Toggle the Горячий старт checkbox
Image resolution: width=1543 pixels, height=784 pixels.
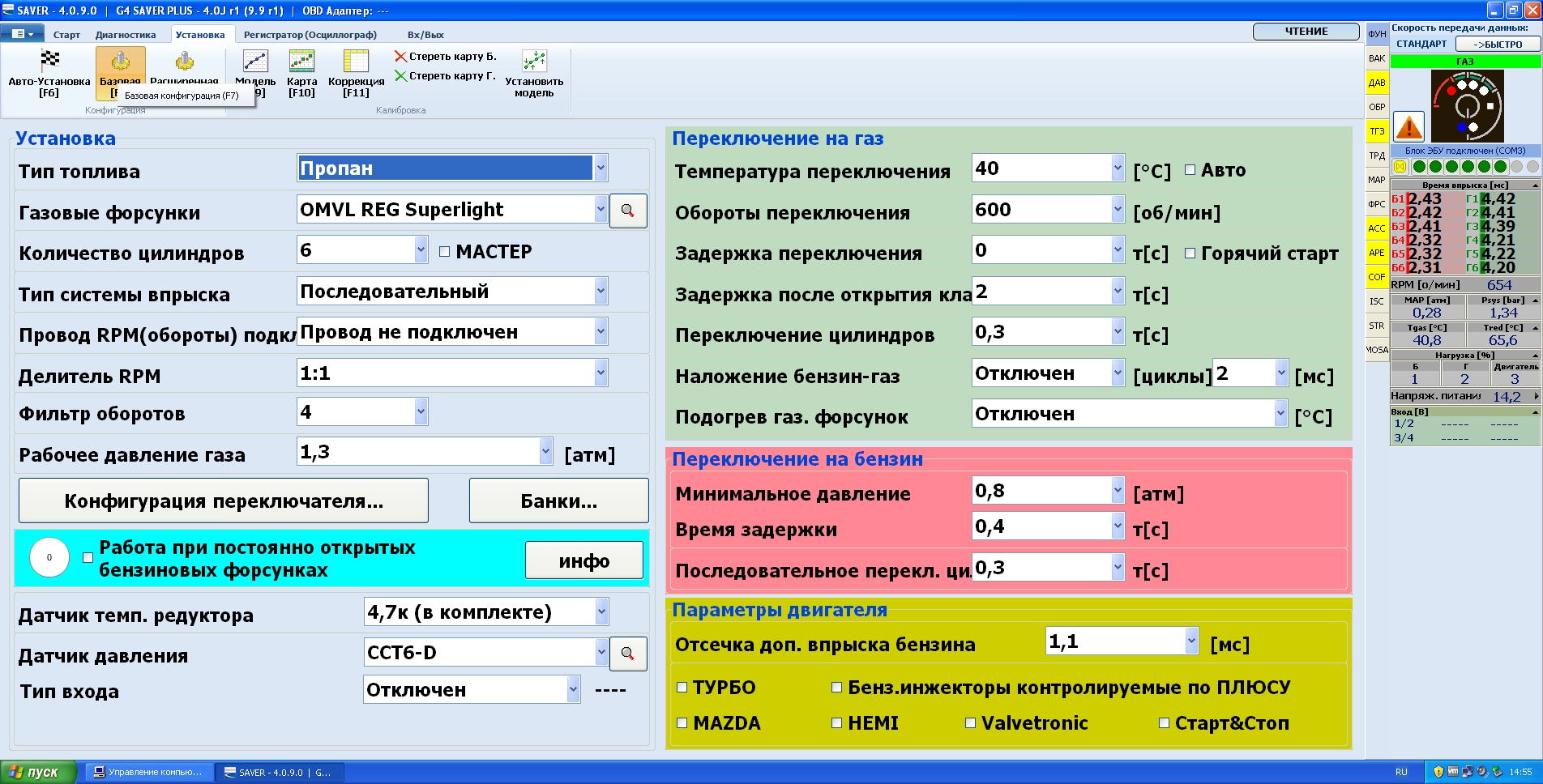coord(1190,254)
